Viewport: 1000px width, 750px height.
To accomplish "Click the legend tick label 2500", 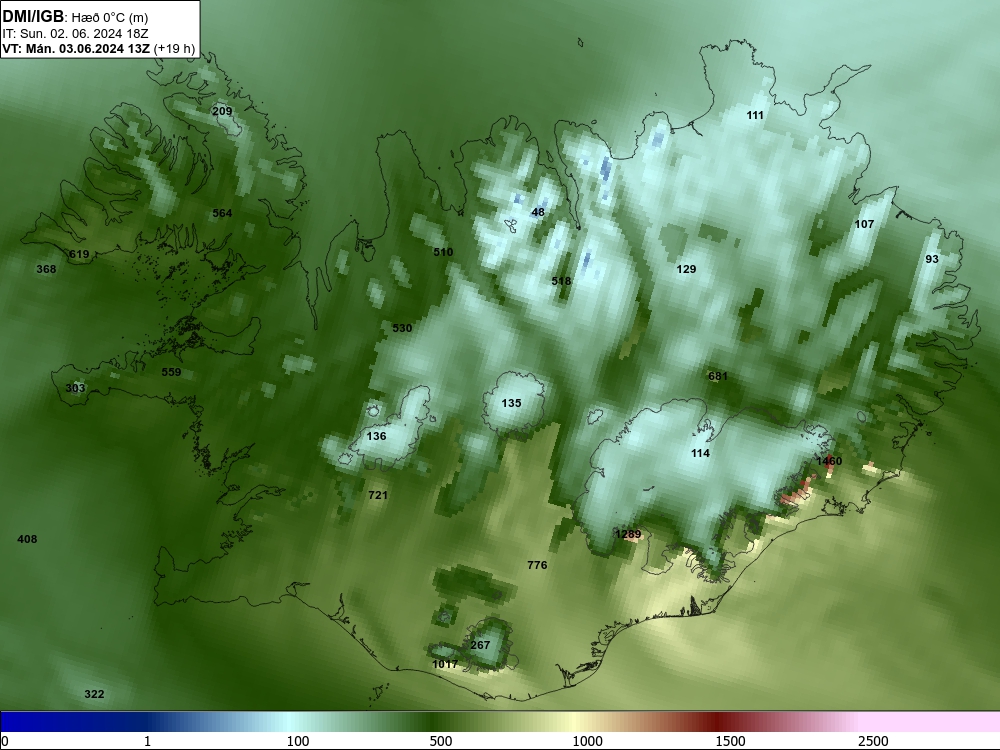I will tap(873, 741).
